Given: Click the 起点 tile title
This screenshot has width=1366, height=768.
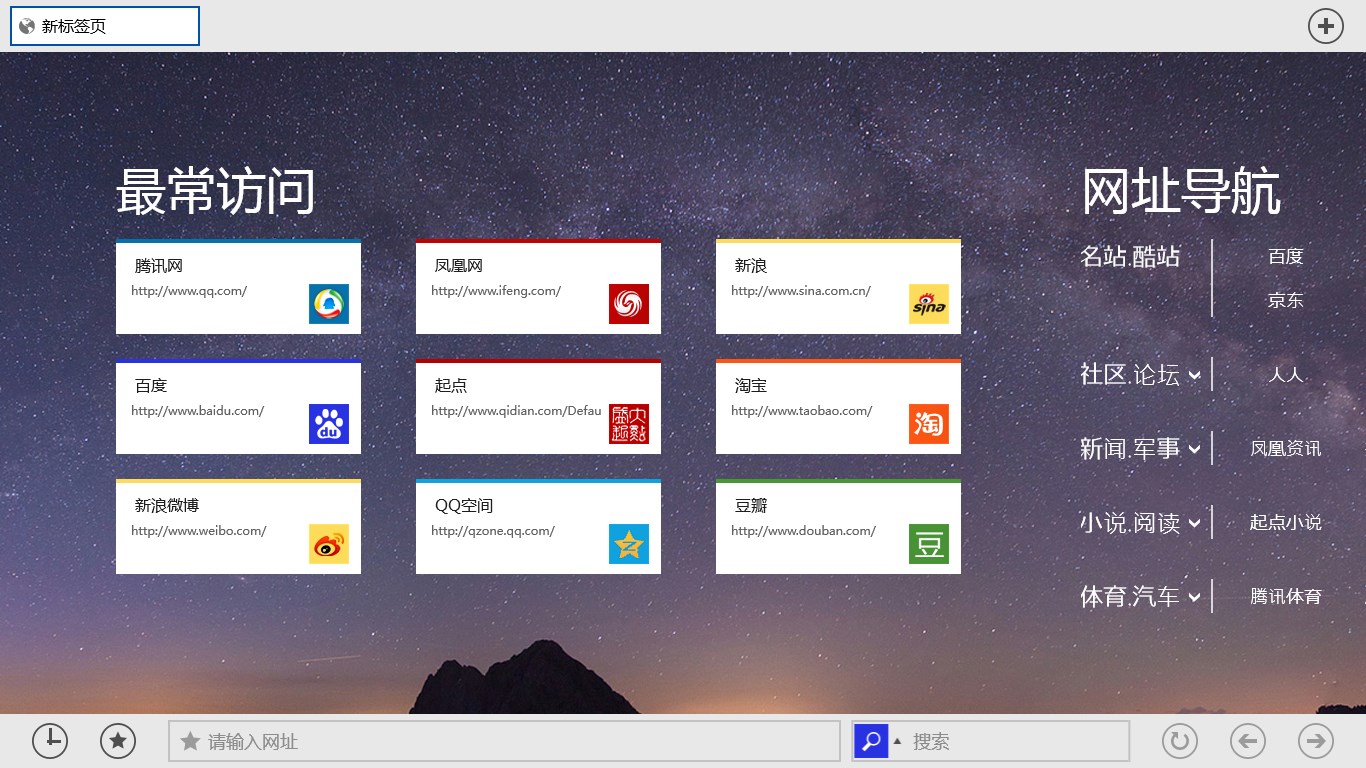Looking at the screenshot, I should [451, 386].
